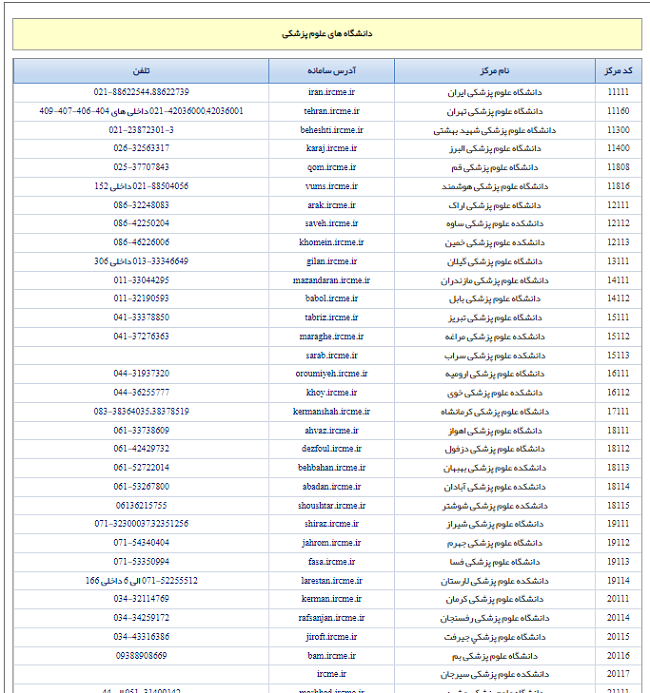Select the mazandaran.ircme.ir link
Image resolution: width=650 pixels, height=693 pixels.
[x=331, y=280]
